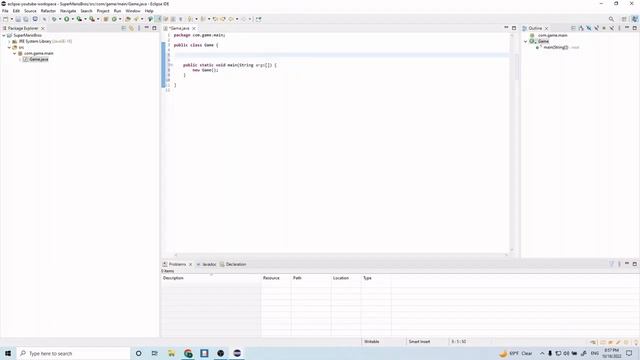Click the Coverage run icon in toolbar
This screenshot has width=640, height=360.
coord(79,19)
